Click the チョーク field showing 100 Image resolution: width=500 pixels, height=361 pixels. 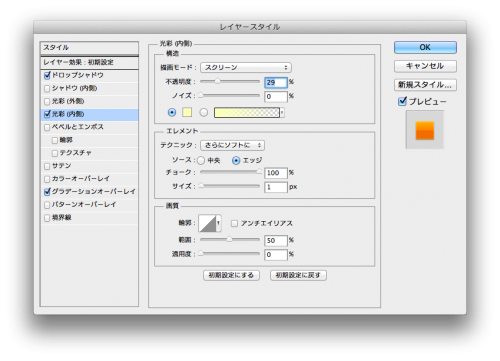(276, 173)
